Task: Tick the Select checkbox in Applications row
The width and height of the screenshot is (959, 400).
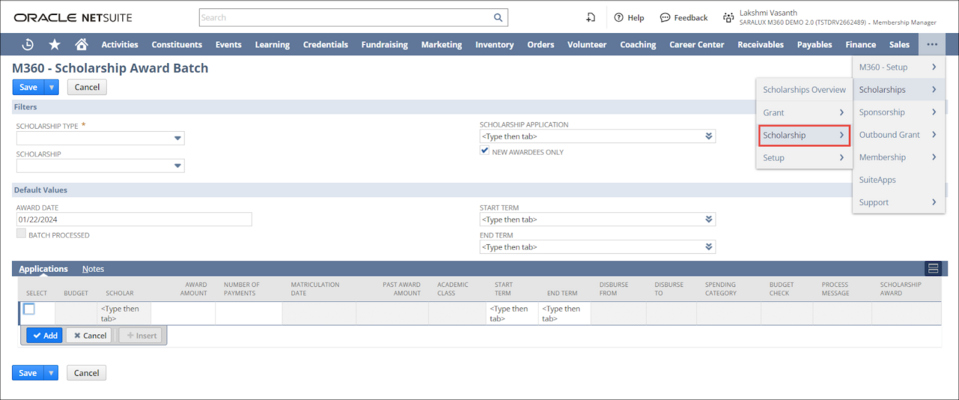Action: (x=29, y=309)
